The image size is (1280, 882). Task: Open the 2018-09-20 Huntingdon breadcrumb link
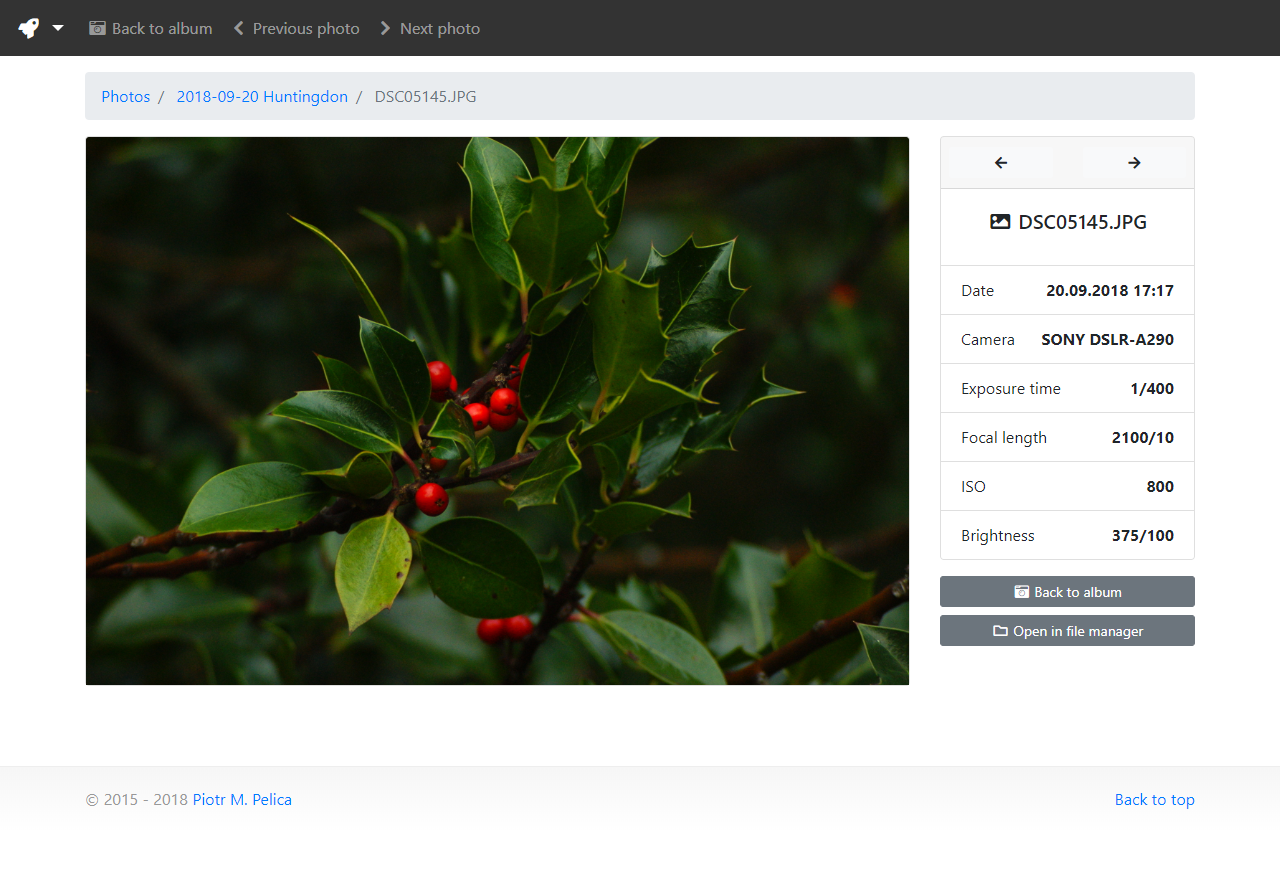pos(262,97)
